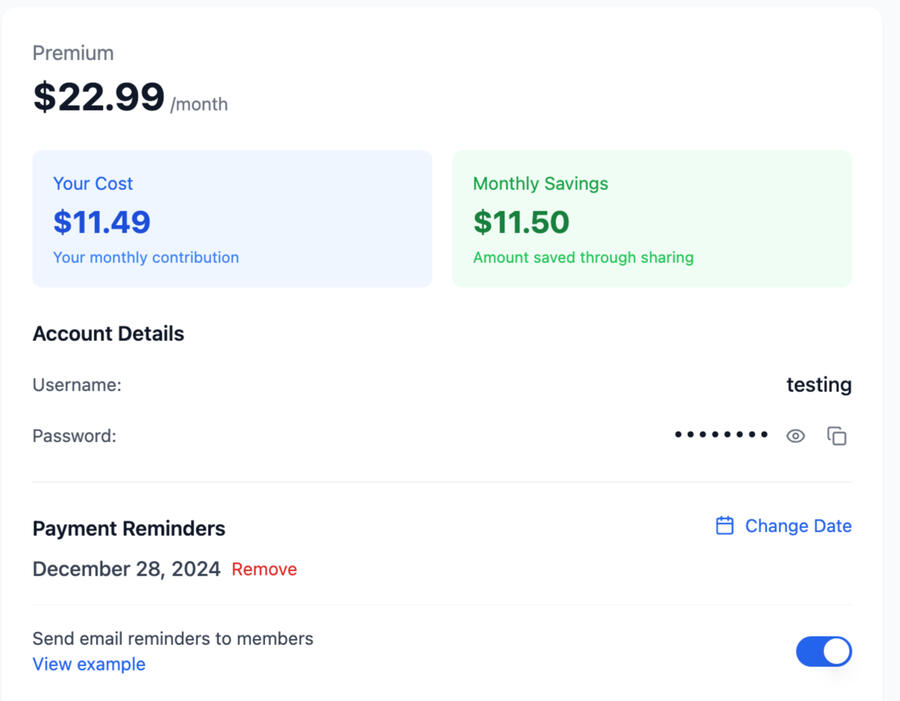Screen dimensions: 900x701
Task: Click 'Send email reminders to members' text
Action: click(173, 638)
